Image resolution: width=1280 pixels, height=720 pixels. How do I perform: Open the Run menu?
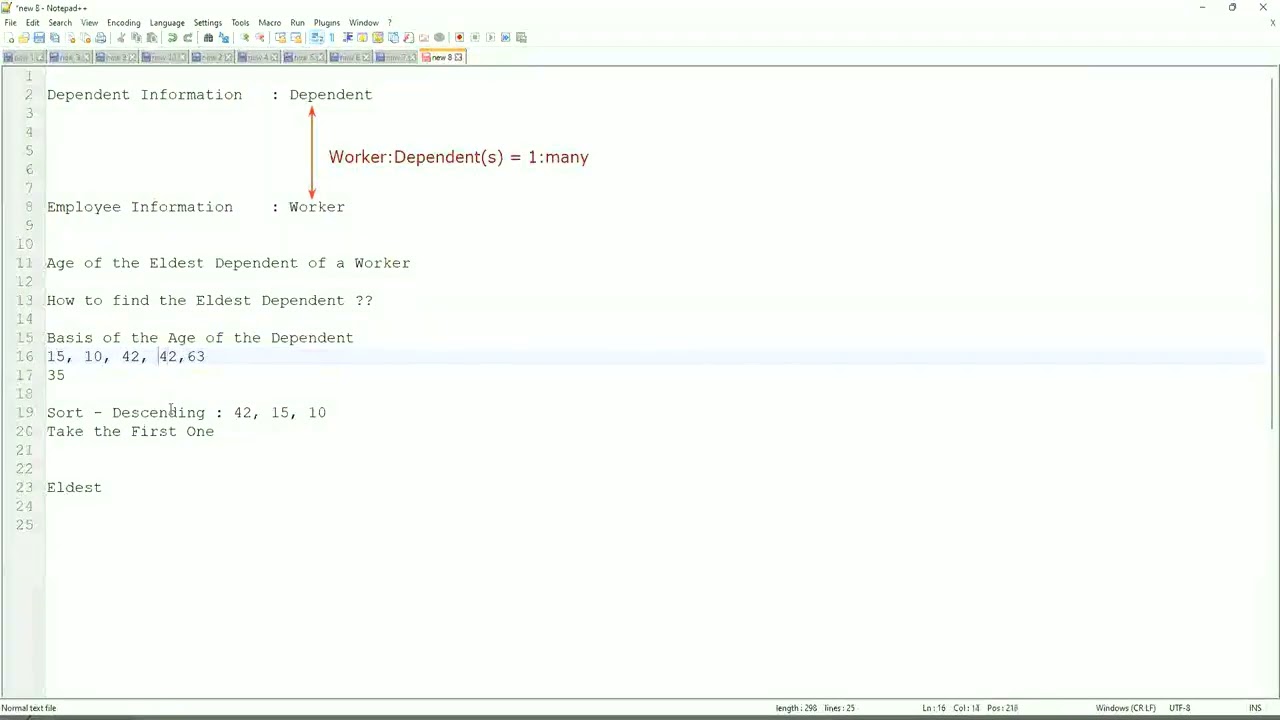pyautogui.click(x=297, y=22)
